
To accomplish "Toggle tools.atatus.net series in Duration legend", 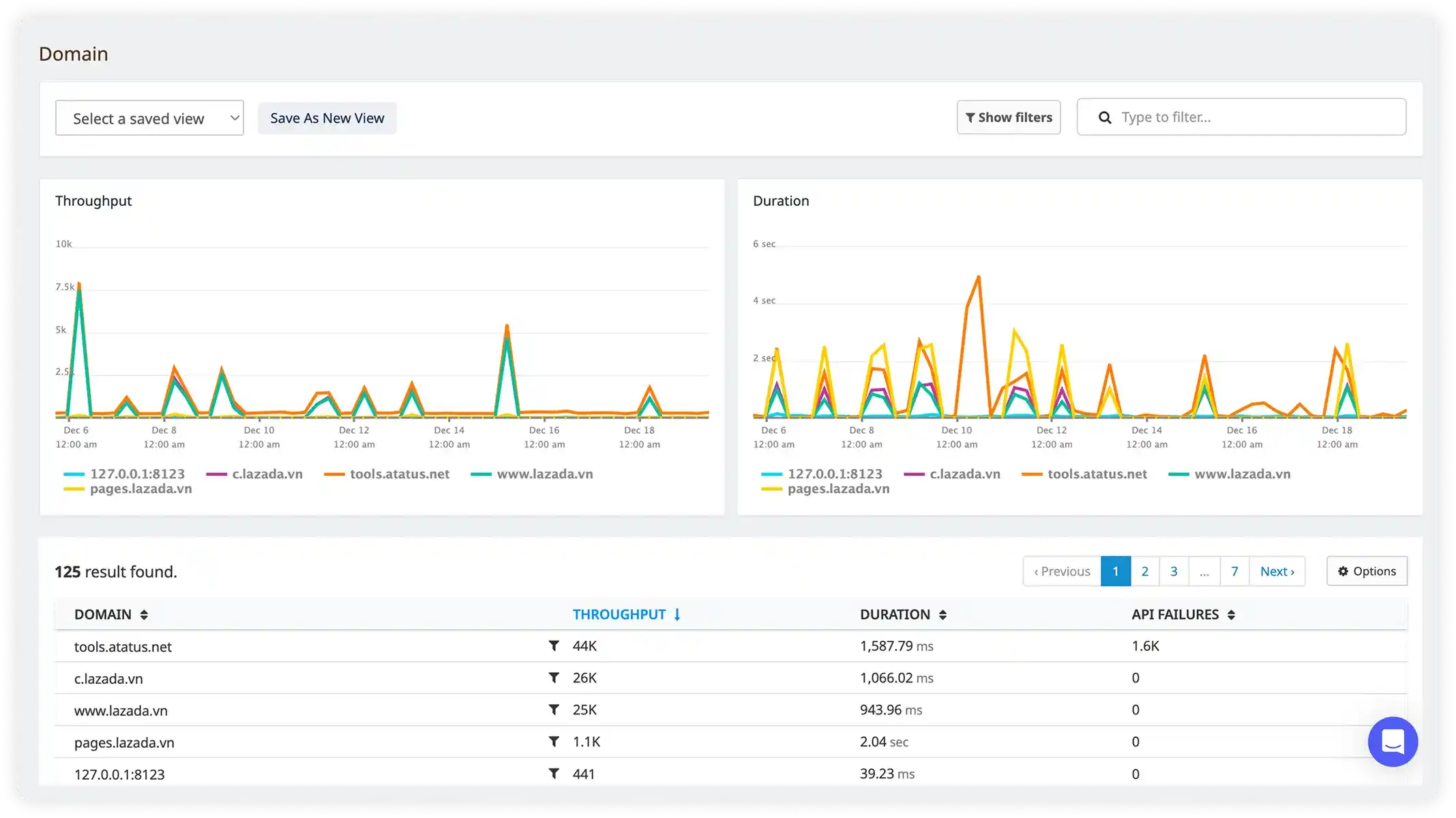I will [1097, 474].
